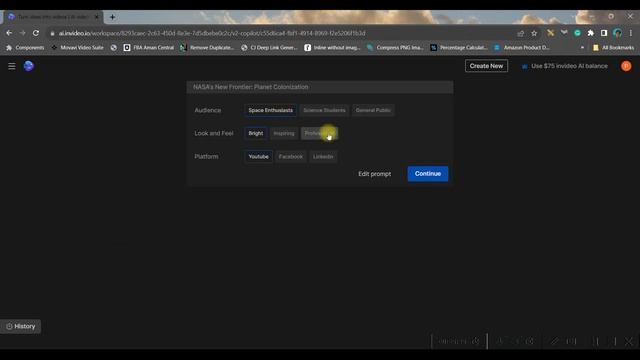Open the hamburger menu in InVideo
The height and width of the screenshot is (360, 640).
[12, 66]
